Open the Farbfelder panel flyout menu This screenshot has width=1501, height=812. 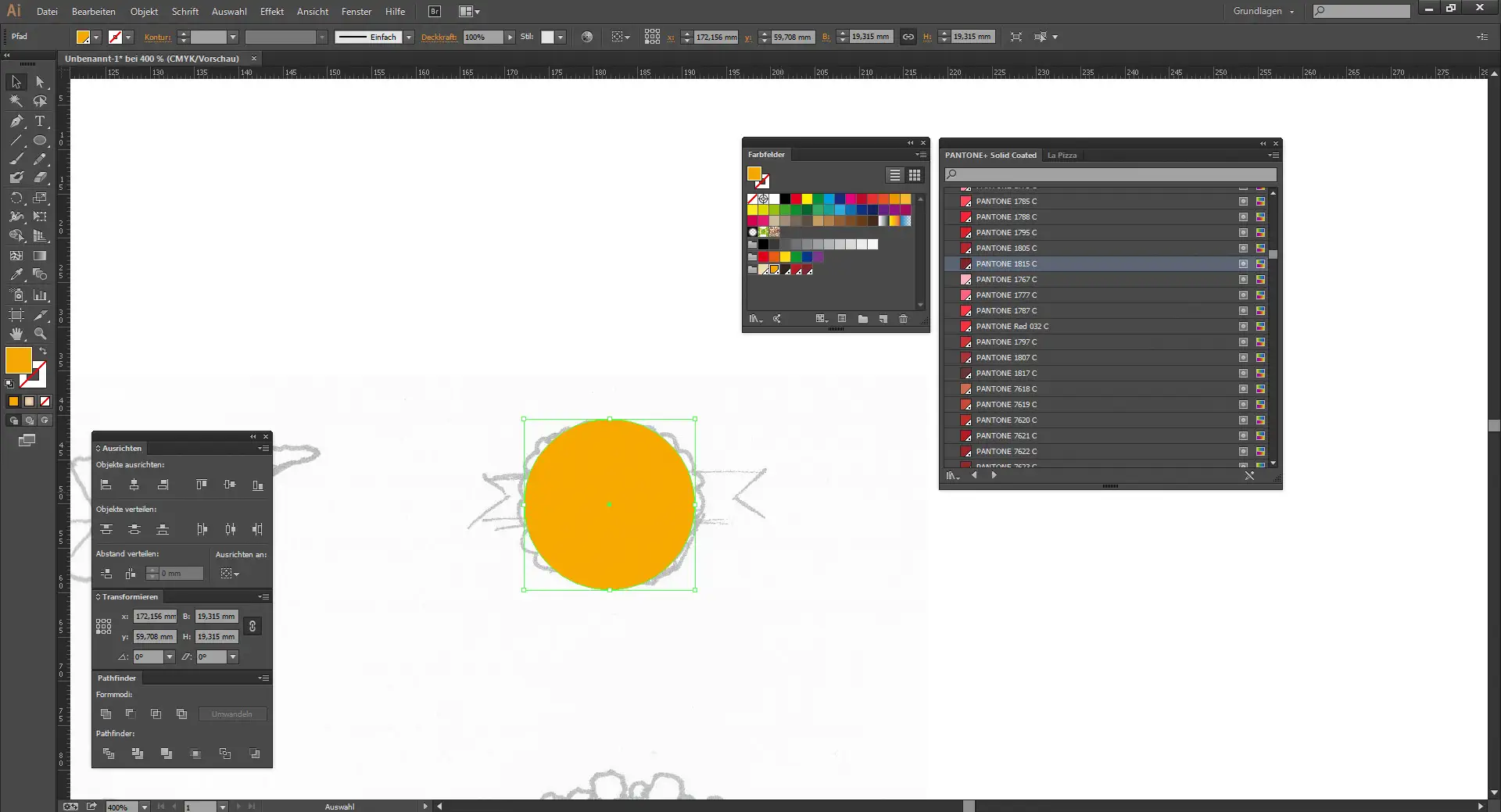click(x=921, y=154)
